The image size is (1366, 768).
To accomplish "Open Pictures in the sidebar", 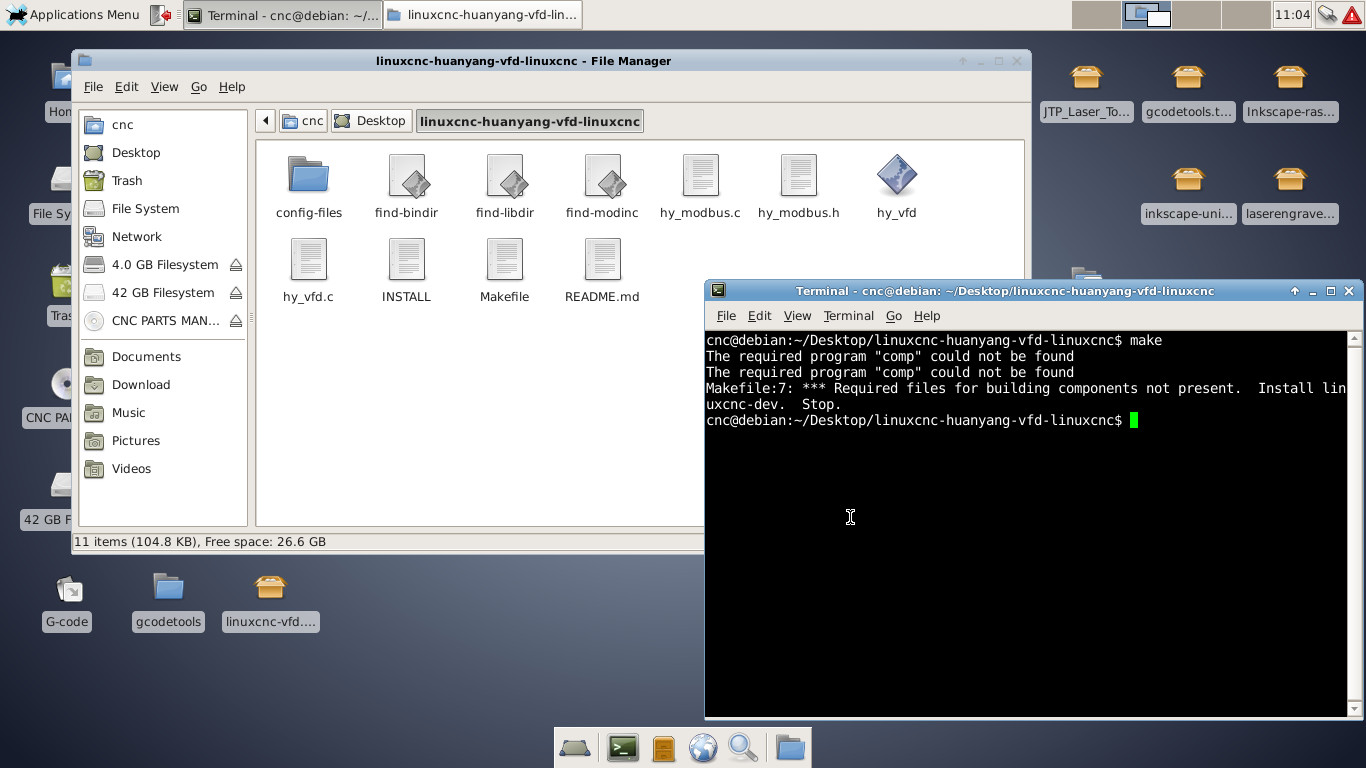I will click(x=163, y=441).
